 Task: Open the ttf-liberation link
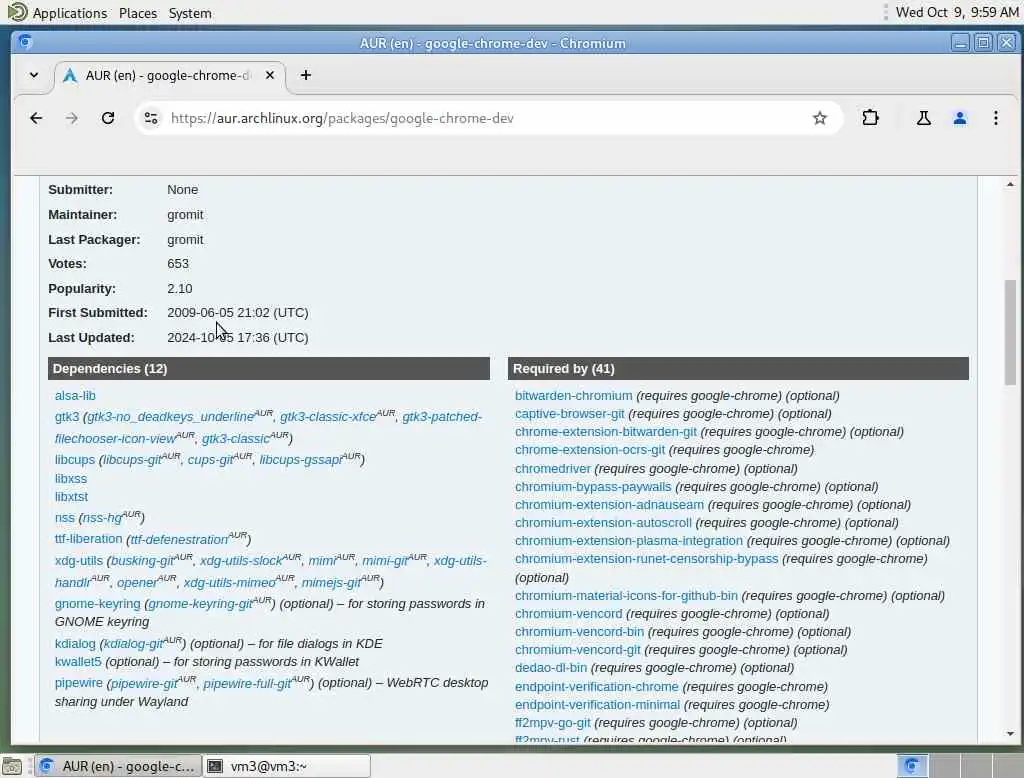pyautogui.click(x=88, y=539)
